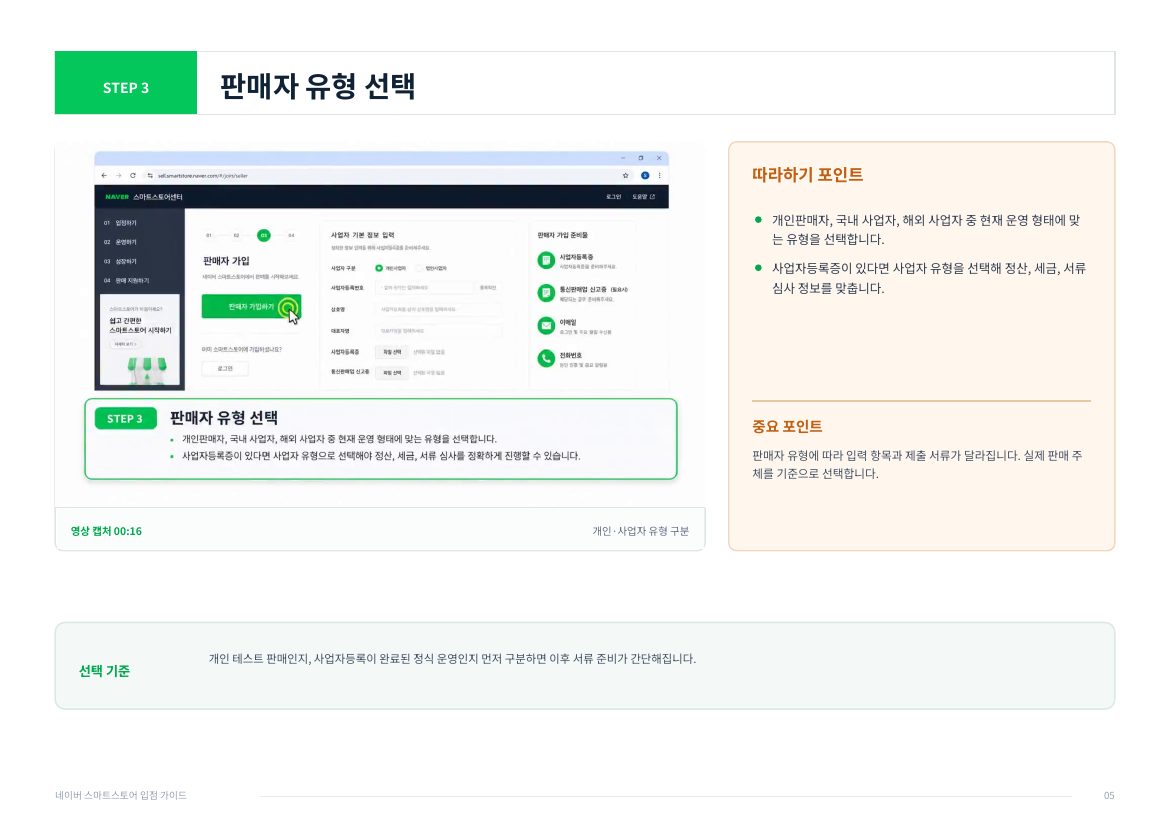
Task: Click the site info icon beside the URL
Action: point(150,175)
